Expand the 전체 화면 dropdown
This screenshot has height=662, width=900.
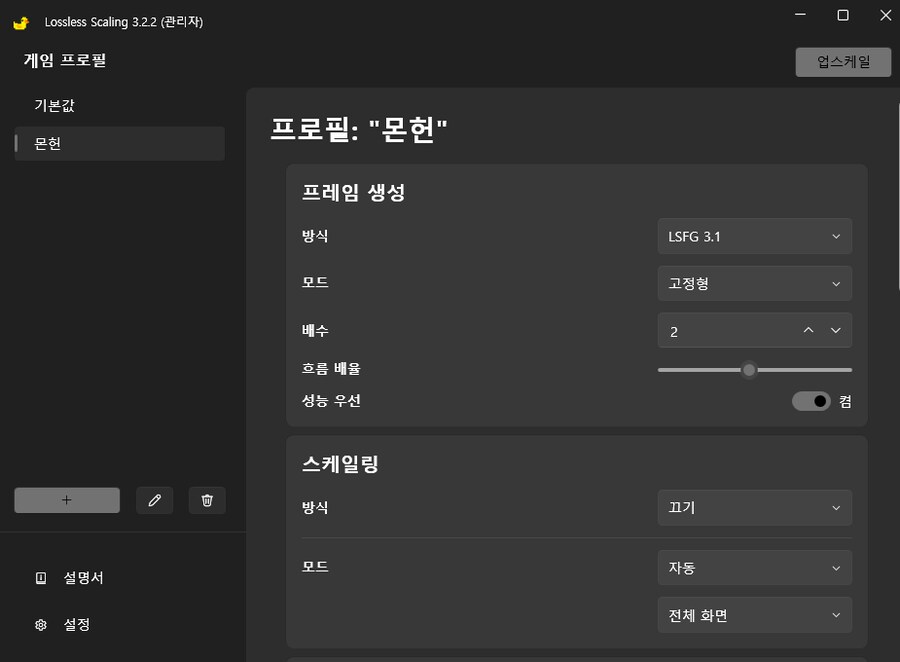pyautogui.click(x=754, y=616)
